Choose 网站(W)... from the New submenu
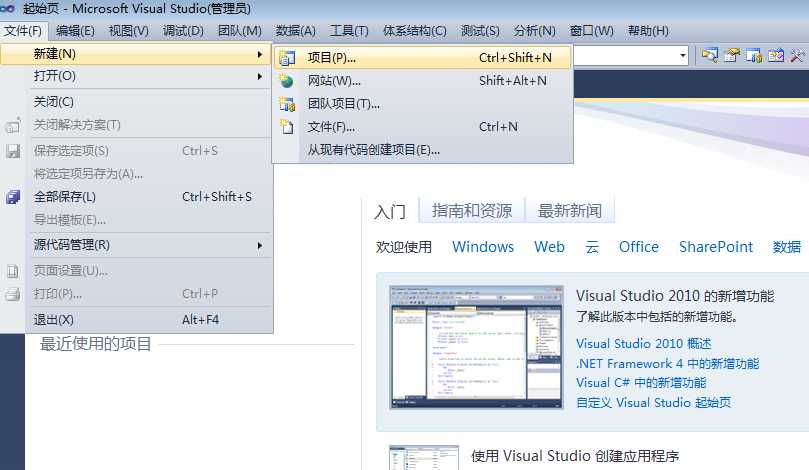The height and width of the screenshot is (470, 809). pyautogui.click(x=423, y=81)
